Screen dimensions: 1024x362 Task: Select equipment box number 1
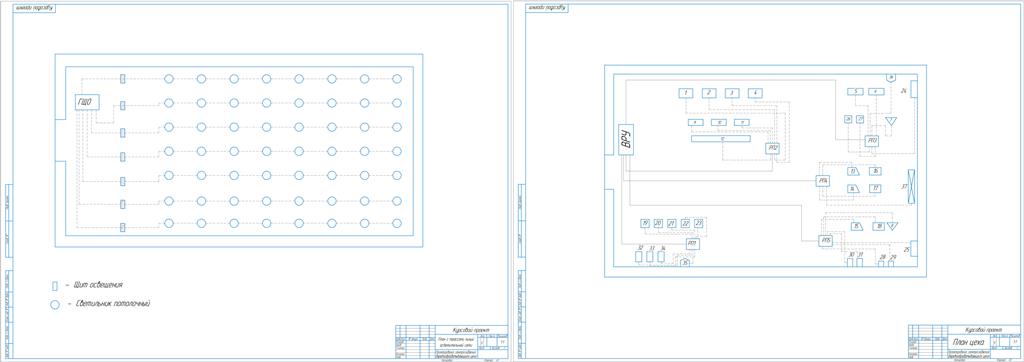[685, 93]
